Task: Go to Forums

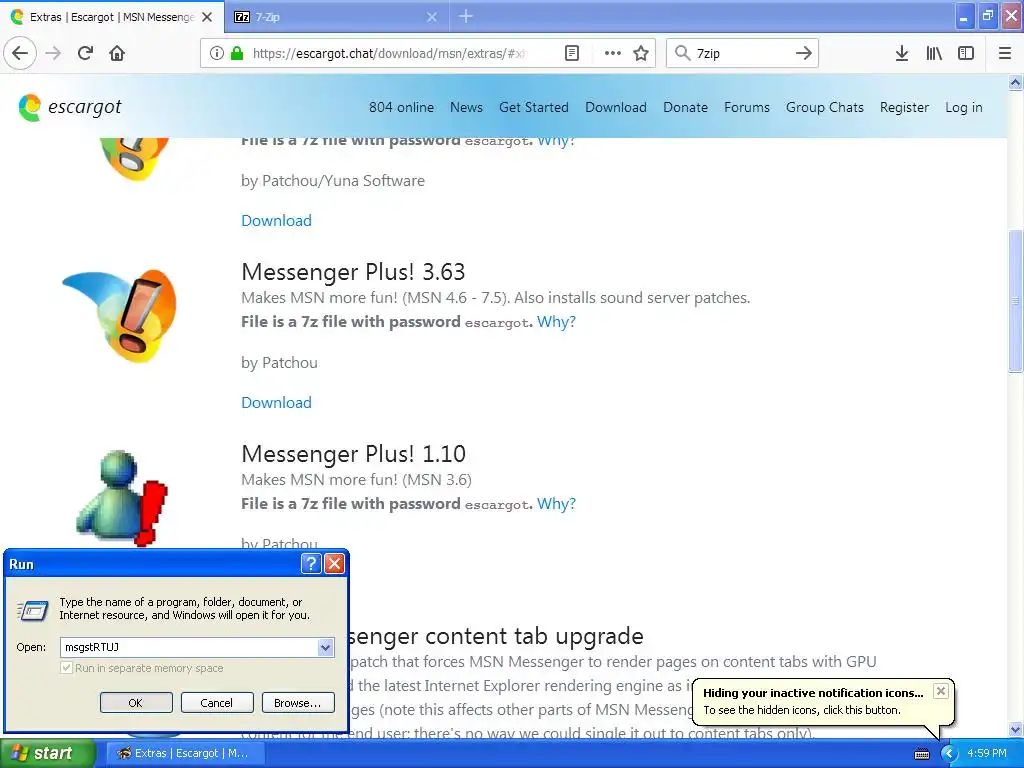Action: click(746, 107)
